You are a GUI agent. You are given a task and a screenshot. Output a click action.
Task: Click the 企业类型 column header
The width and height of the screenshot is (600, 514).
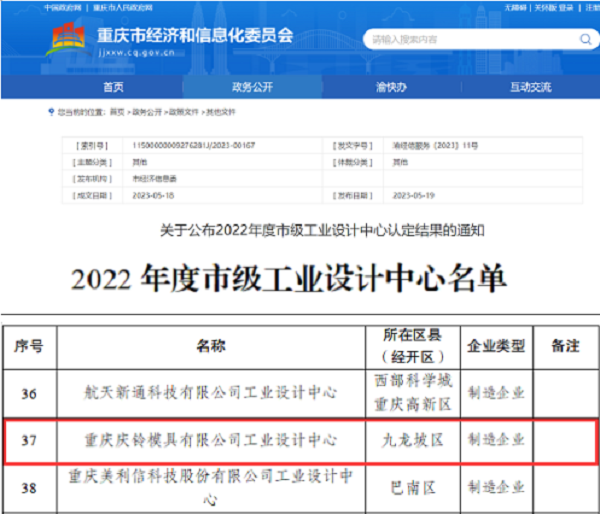click(496, 346)
